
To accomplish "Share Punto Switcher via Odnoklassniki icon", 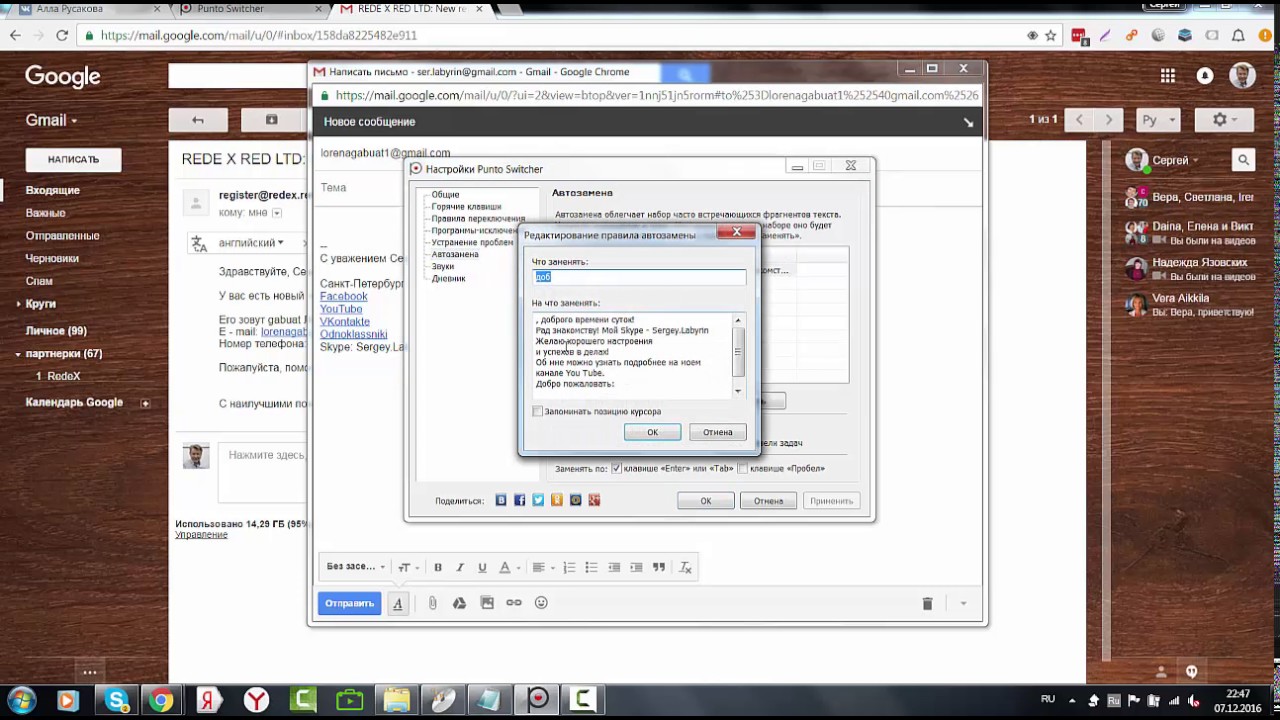I will click(x=557, y=500).
